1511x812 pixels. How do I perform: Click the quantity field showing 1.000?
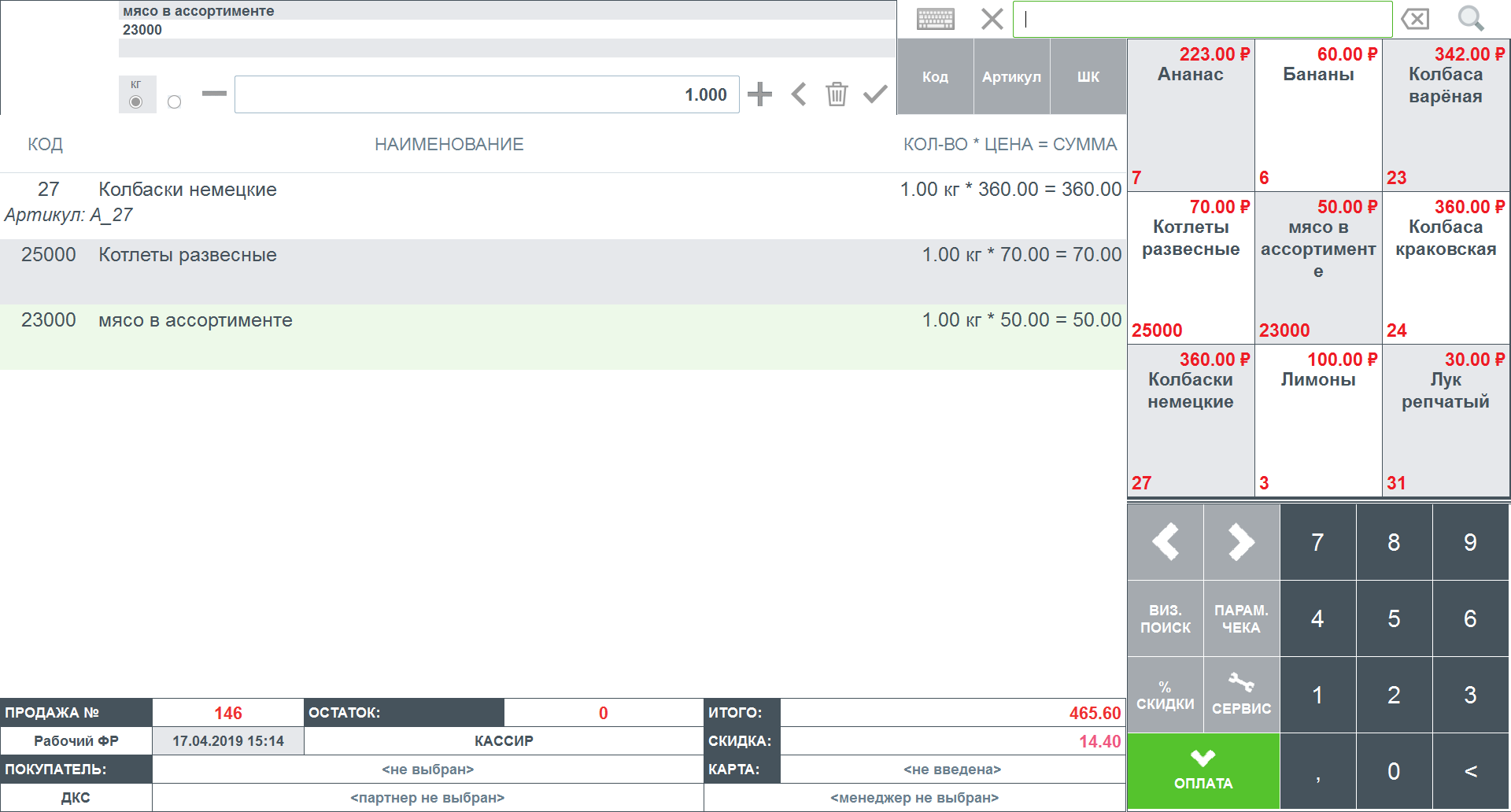click(486, 94)
